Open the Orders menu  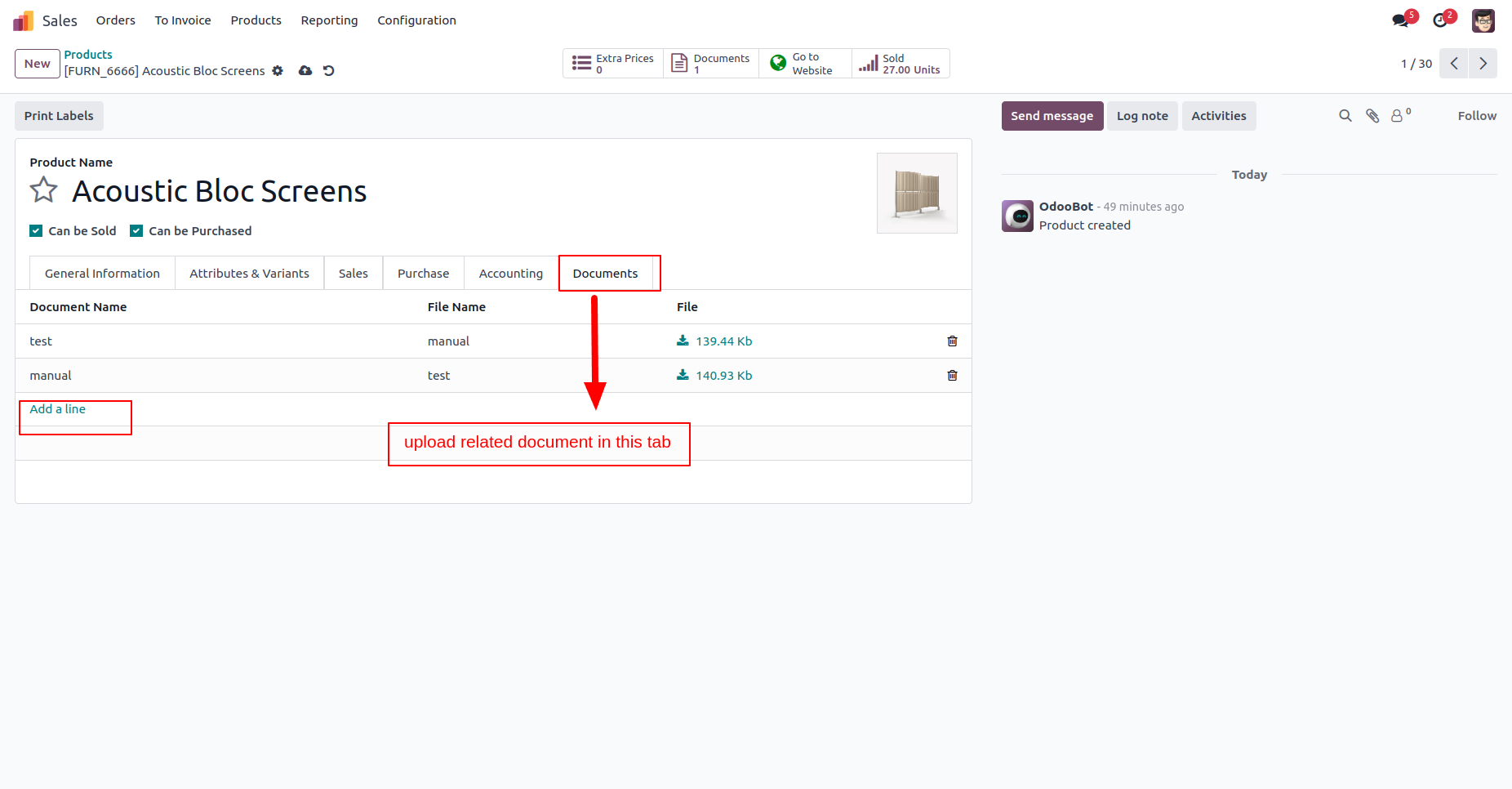click(116, 20)
